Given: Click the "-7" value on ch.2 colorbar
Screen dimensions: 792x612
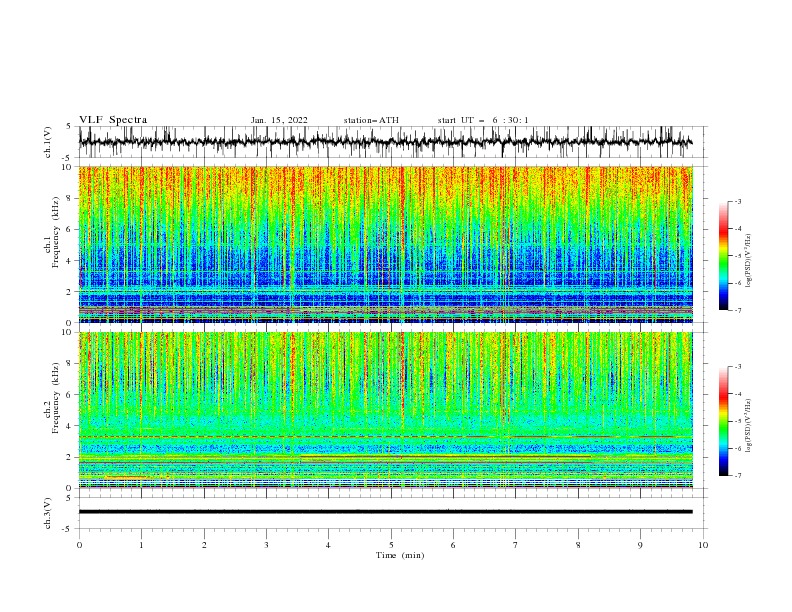Looking at the screenshot, I should pyautogui.click(x=738, y=475).
